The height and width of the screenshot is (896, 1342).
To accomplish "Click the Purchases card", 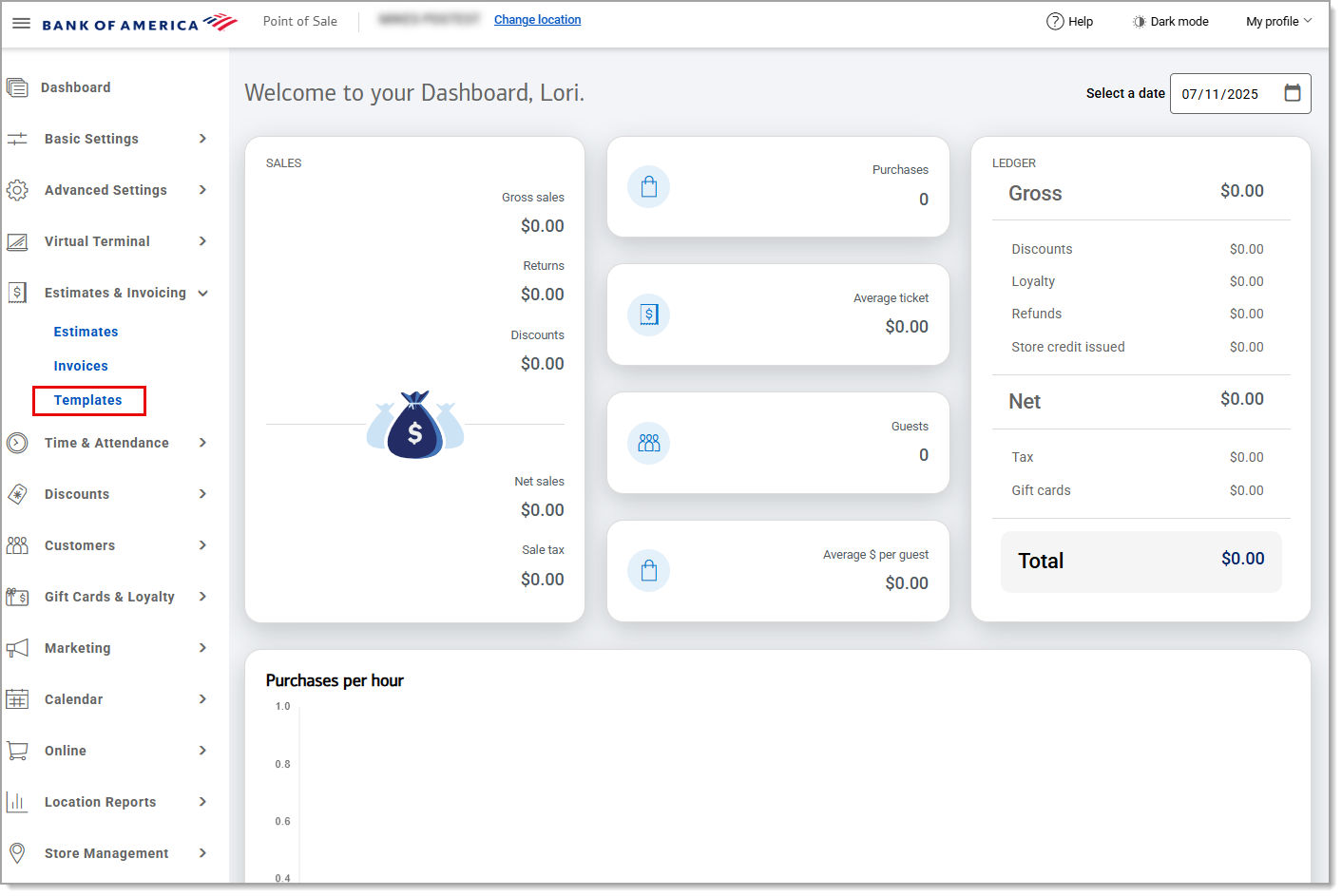I will 778,187.
